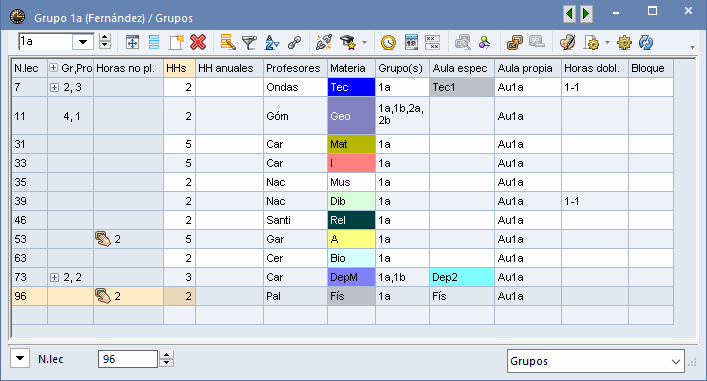Click the orange overlapping windows icon
Viewport: 707px width, 381px height.
click(x=514, y=42)
